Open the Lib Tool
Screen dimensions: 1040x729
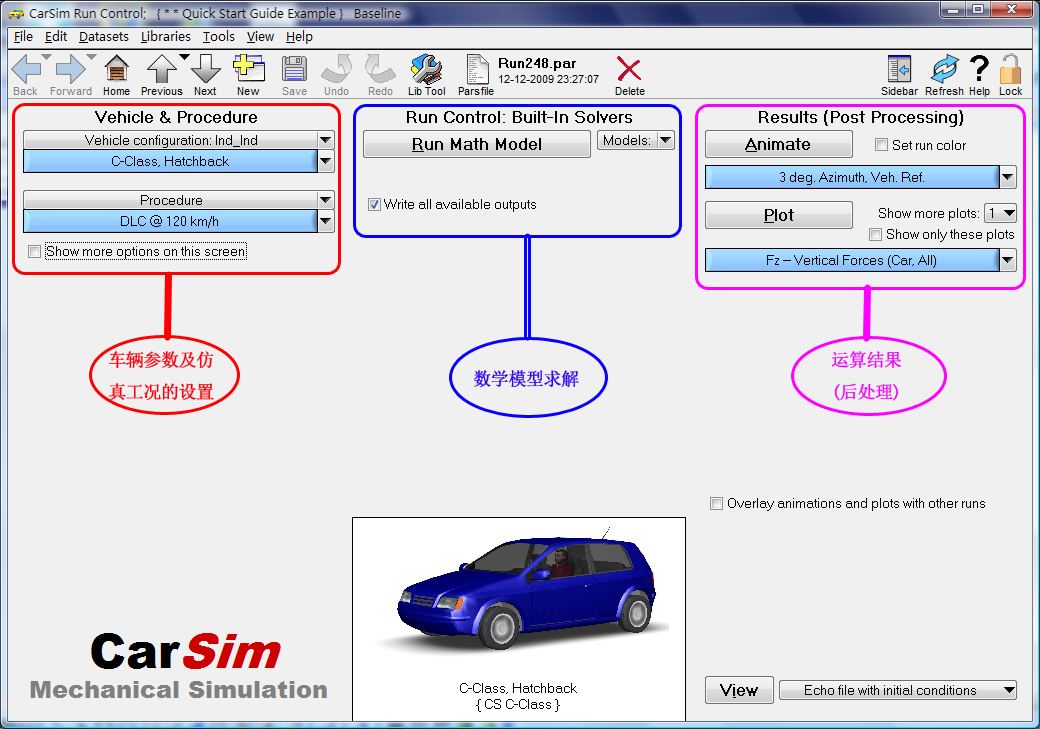(427, 67)
